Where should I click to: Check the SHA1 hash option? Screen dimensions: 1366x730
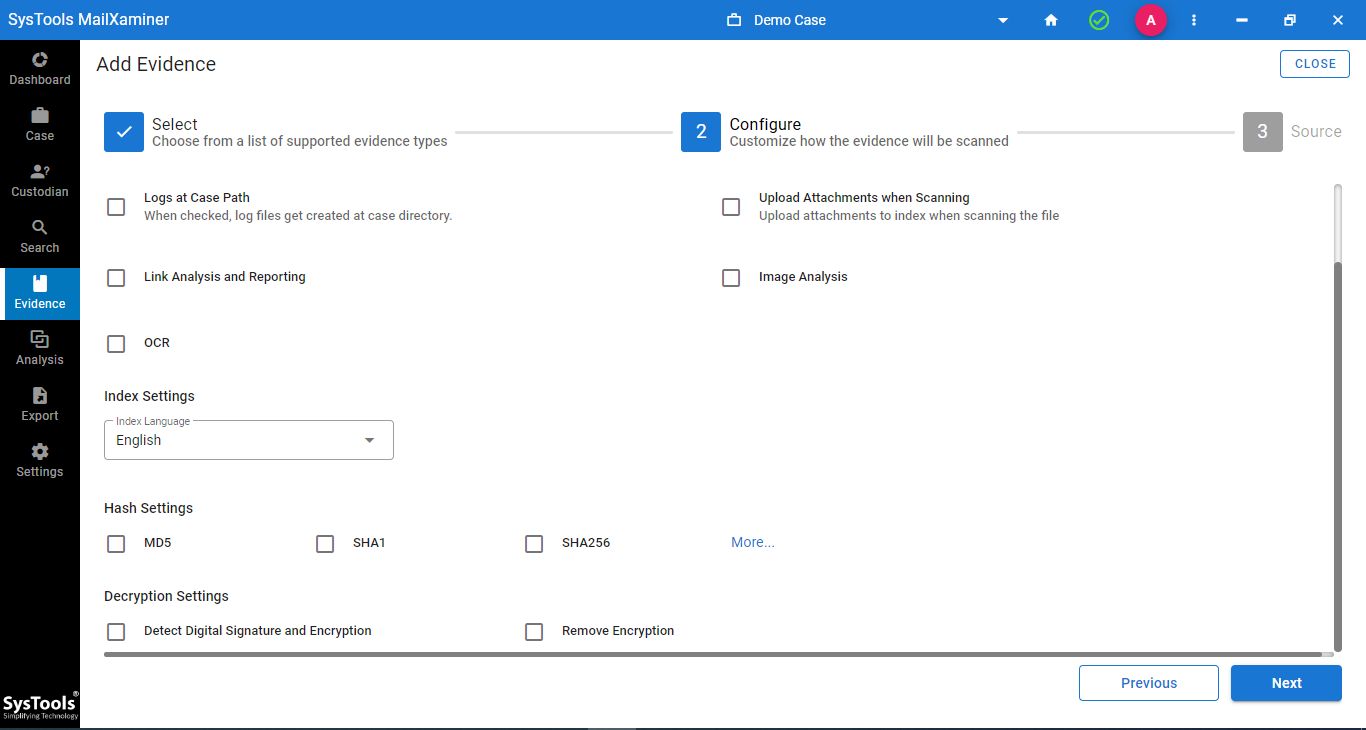tap(325, 544)
